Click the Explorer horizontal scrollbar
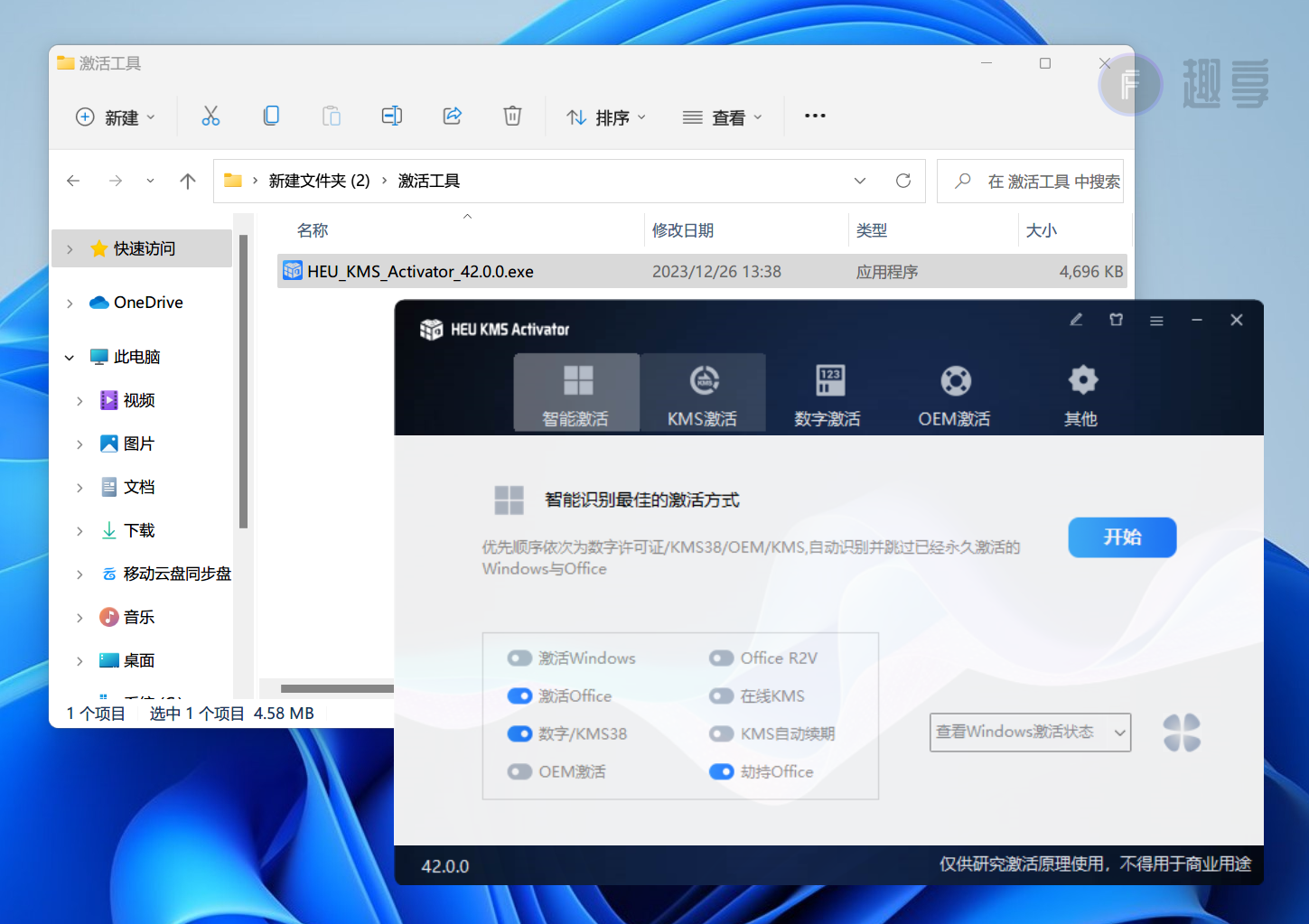1309x924 pixels. pos(337,688)
